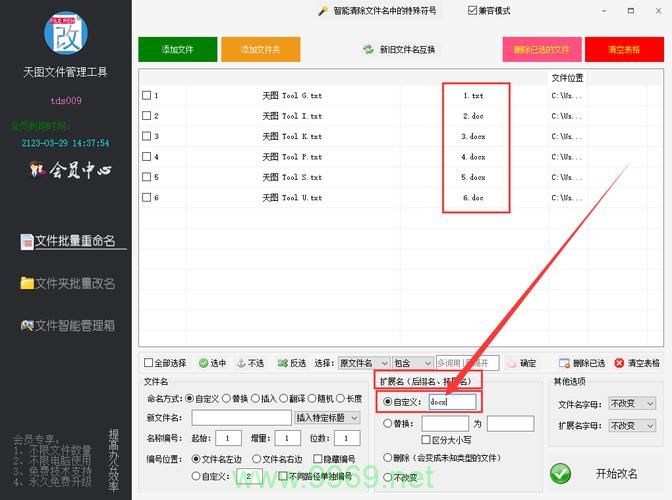The width and height of the screenshot is (672, 500).
Task: Click new name cell 6.doc
Action: [x=473, y=198]
